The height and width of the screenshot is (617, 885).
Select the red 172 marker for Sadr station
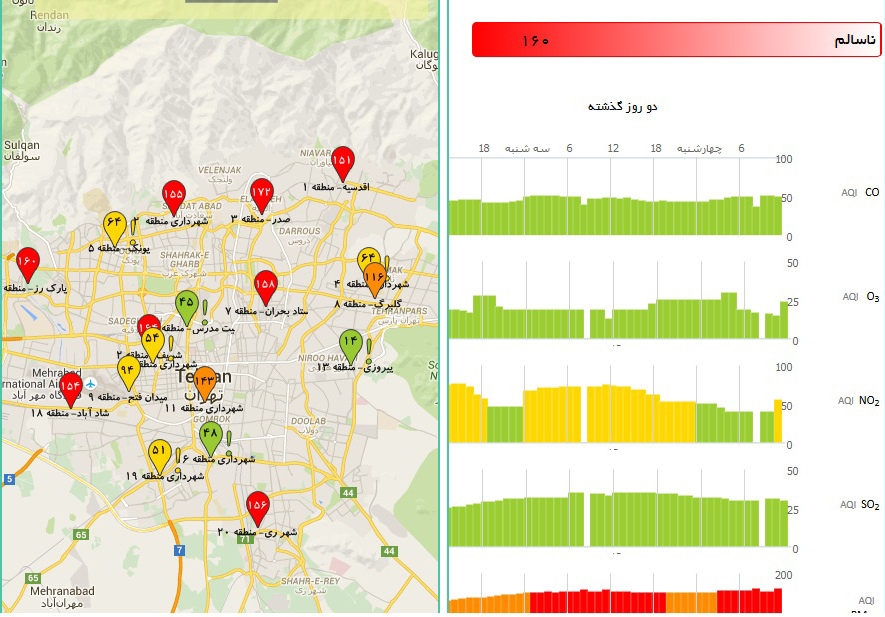pyautogui.click(x=261, y=192)
